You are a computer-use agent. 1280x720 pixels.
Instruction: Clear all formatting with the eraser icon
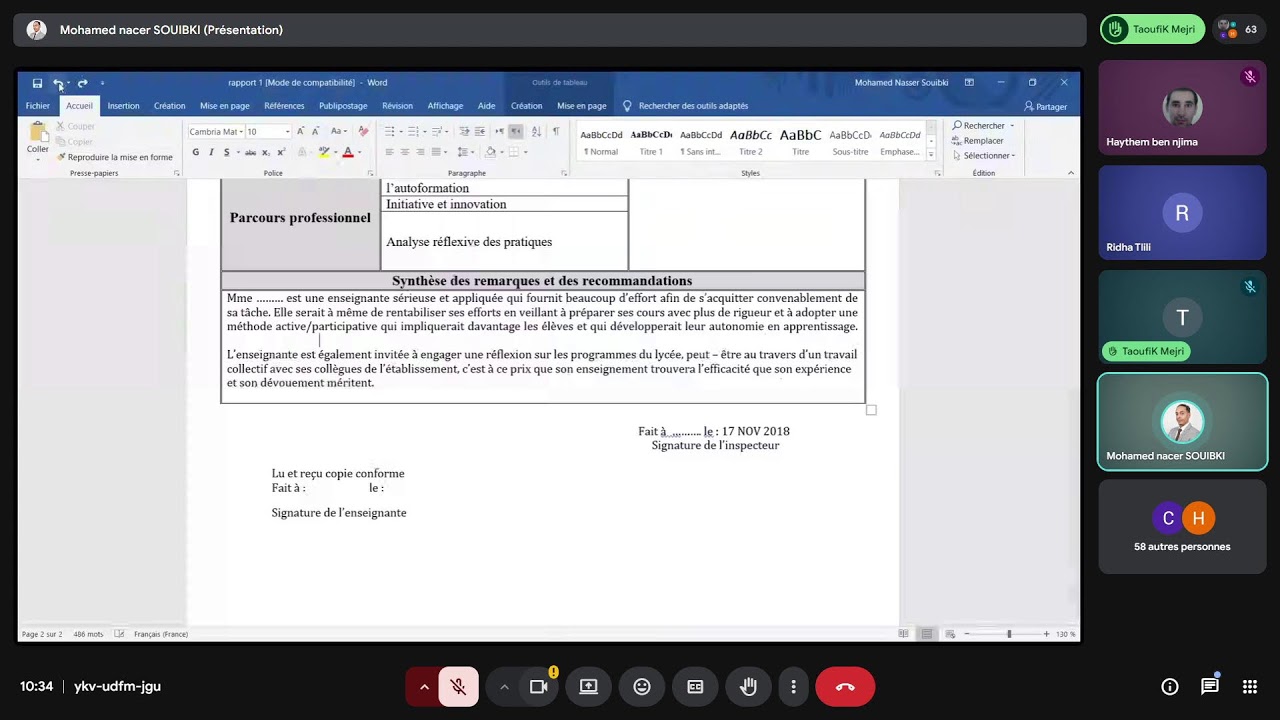364,131
